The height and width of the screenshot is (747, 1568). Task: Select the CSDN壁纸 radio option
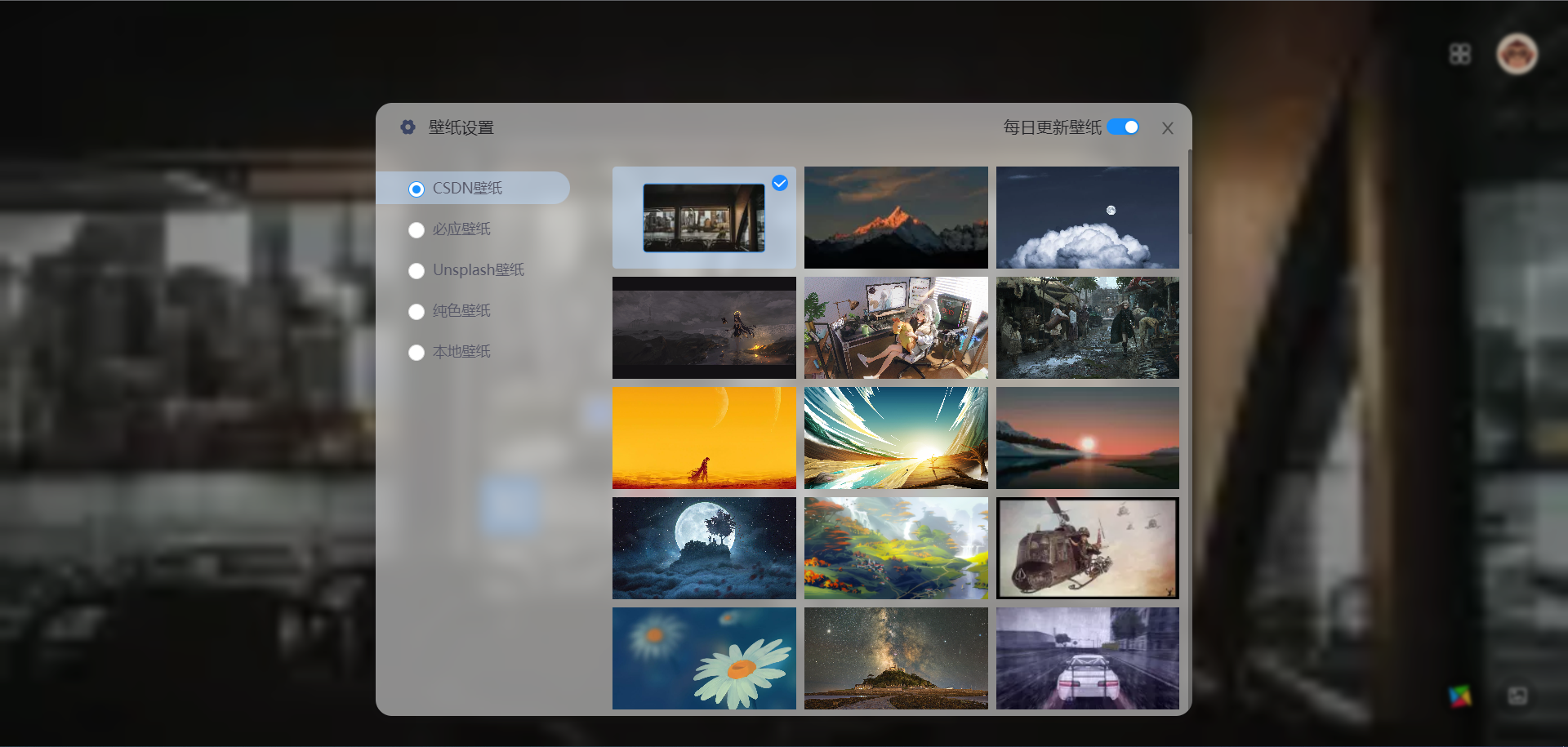click(416, 189)
